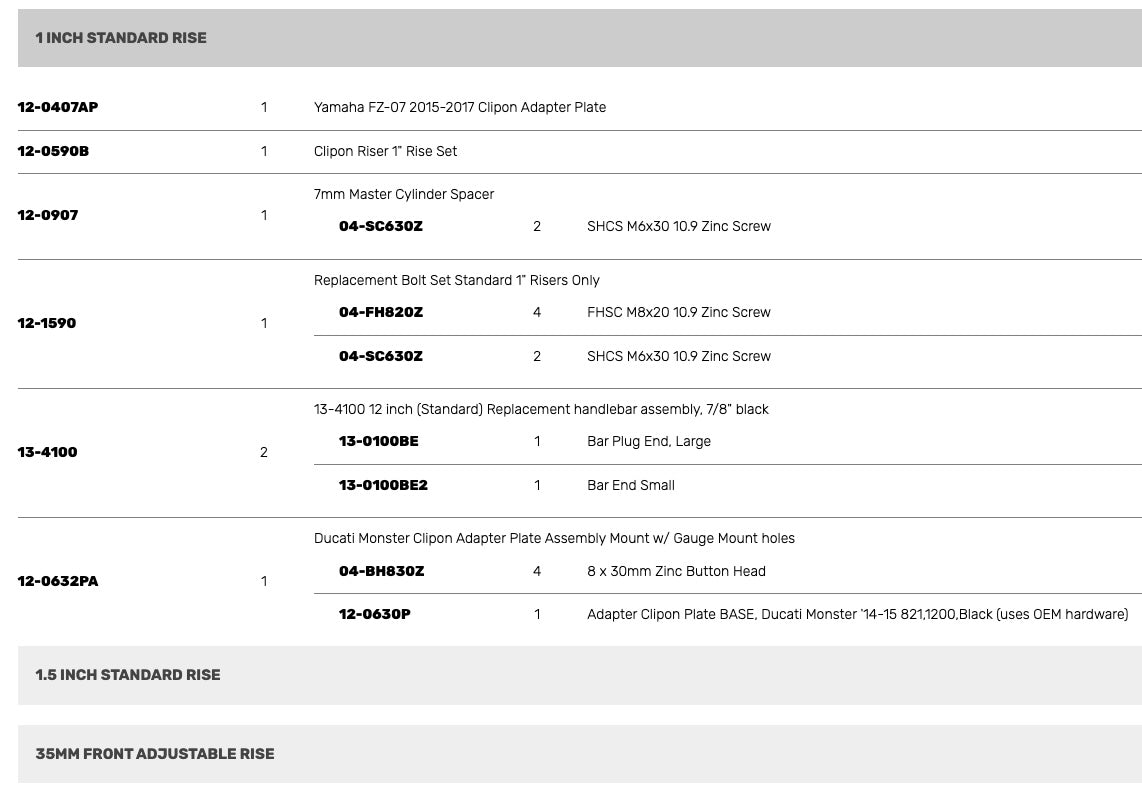Click sub-part 13-0100BE
Viewport: 1142px width, 804px height.
[x=379, y=441]
